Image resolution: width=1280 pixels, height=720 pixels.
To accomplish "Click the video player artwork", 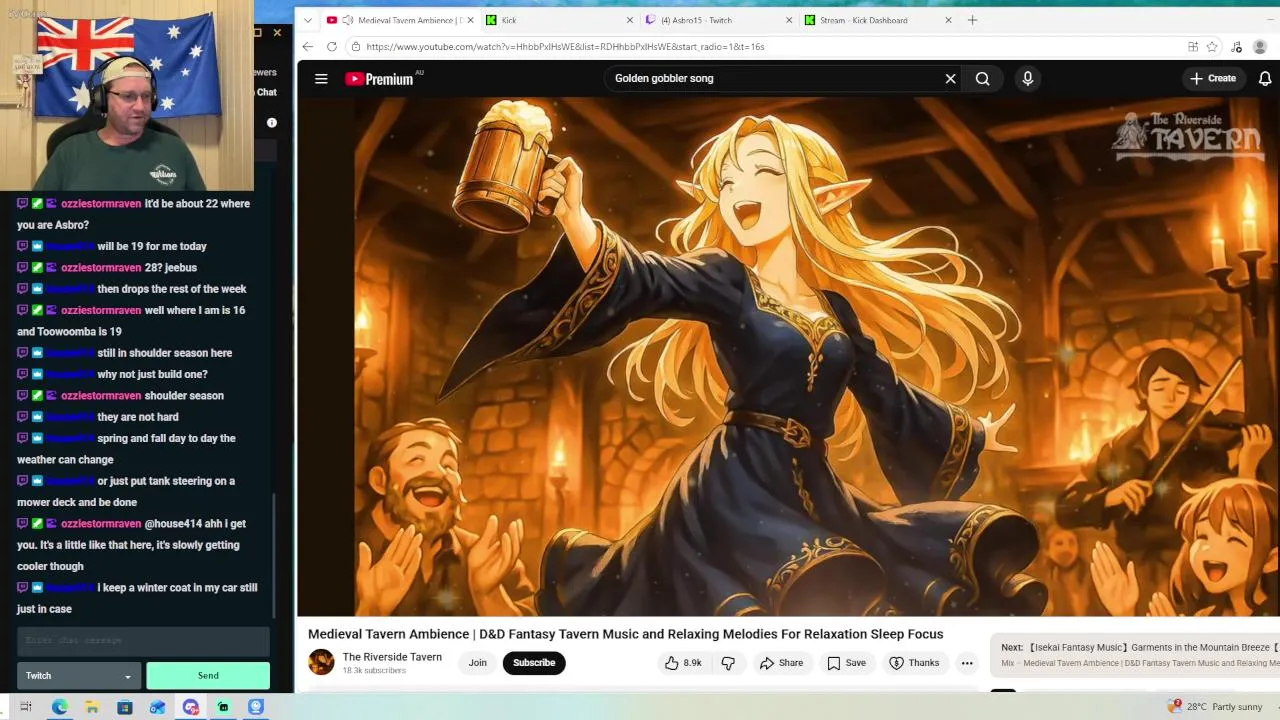I will (788, 357).
